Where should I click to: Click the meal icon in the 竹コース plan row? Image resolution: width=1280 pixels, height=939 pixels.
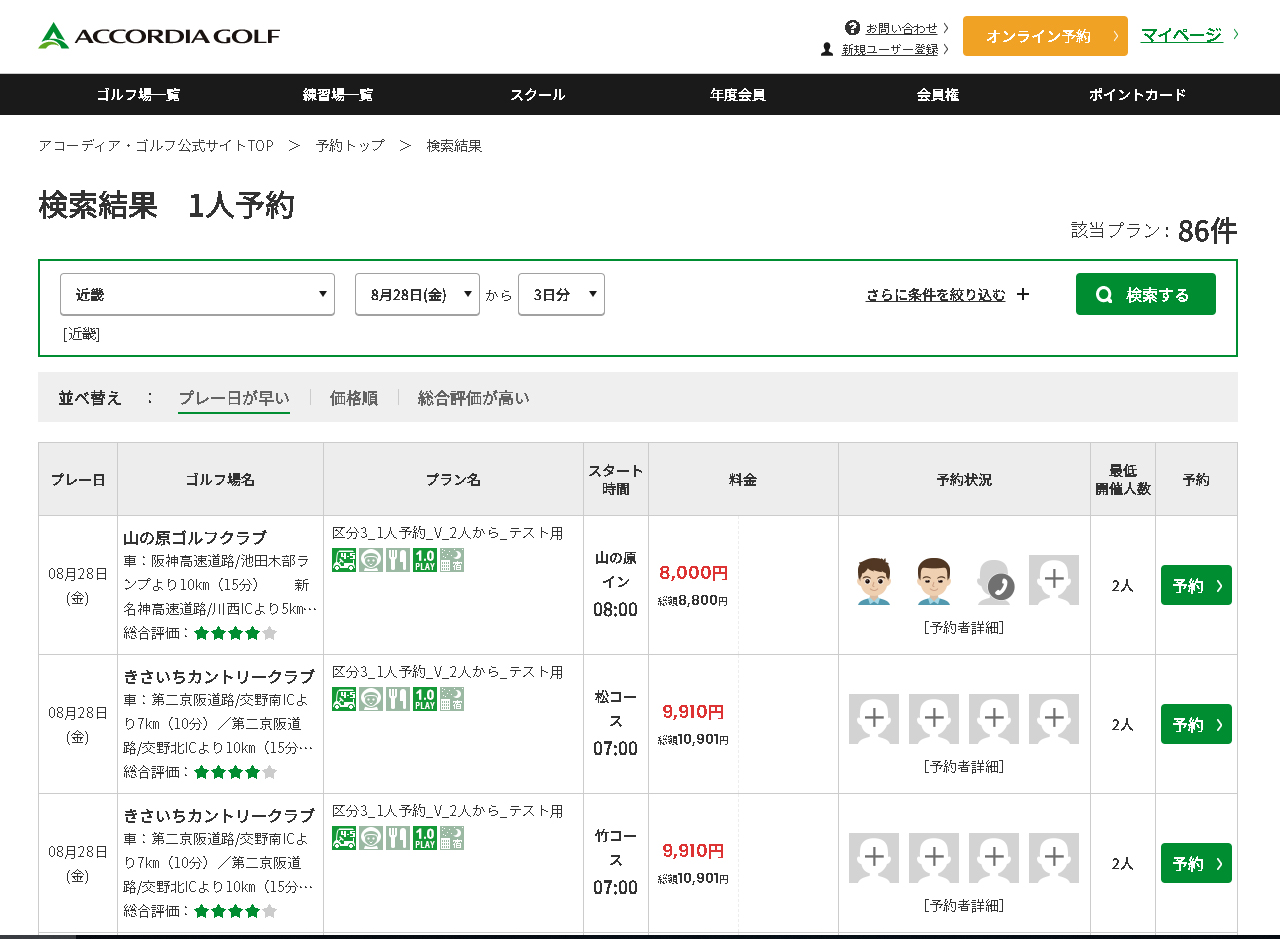click(x=398, y=838)
